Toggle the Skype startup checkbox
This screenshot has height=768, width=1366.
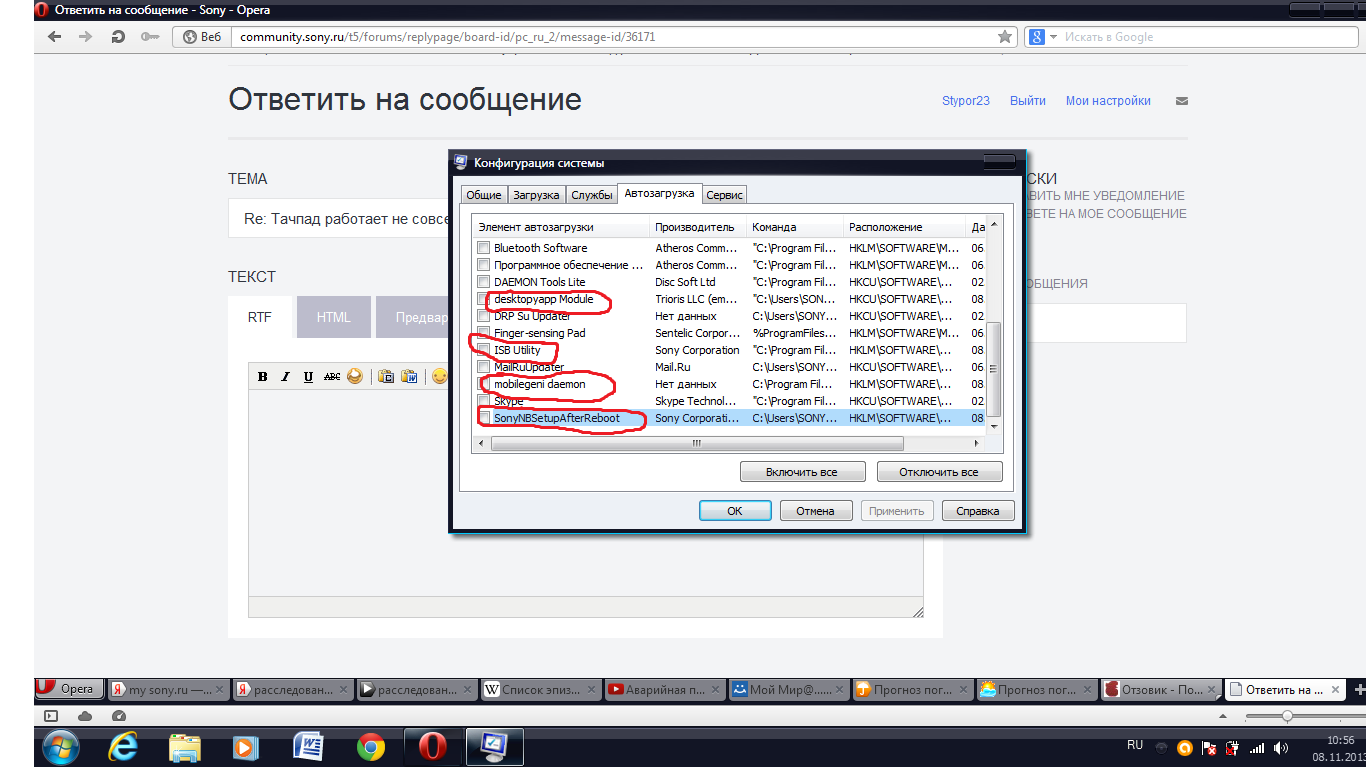pyautogui.click(x=484, y=401)
